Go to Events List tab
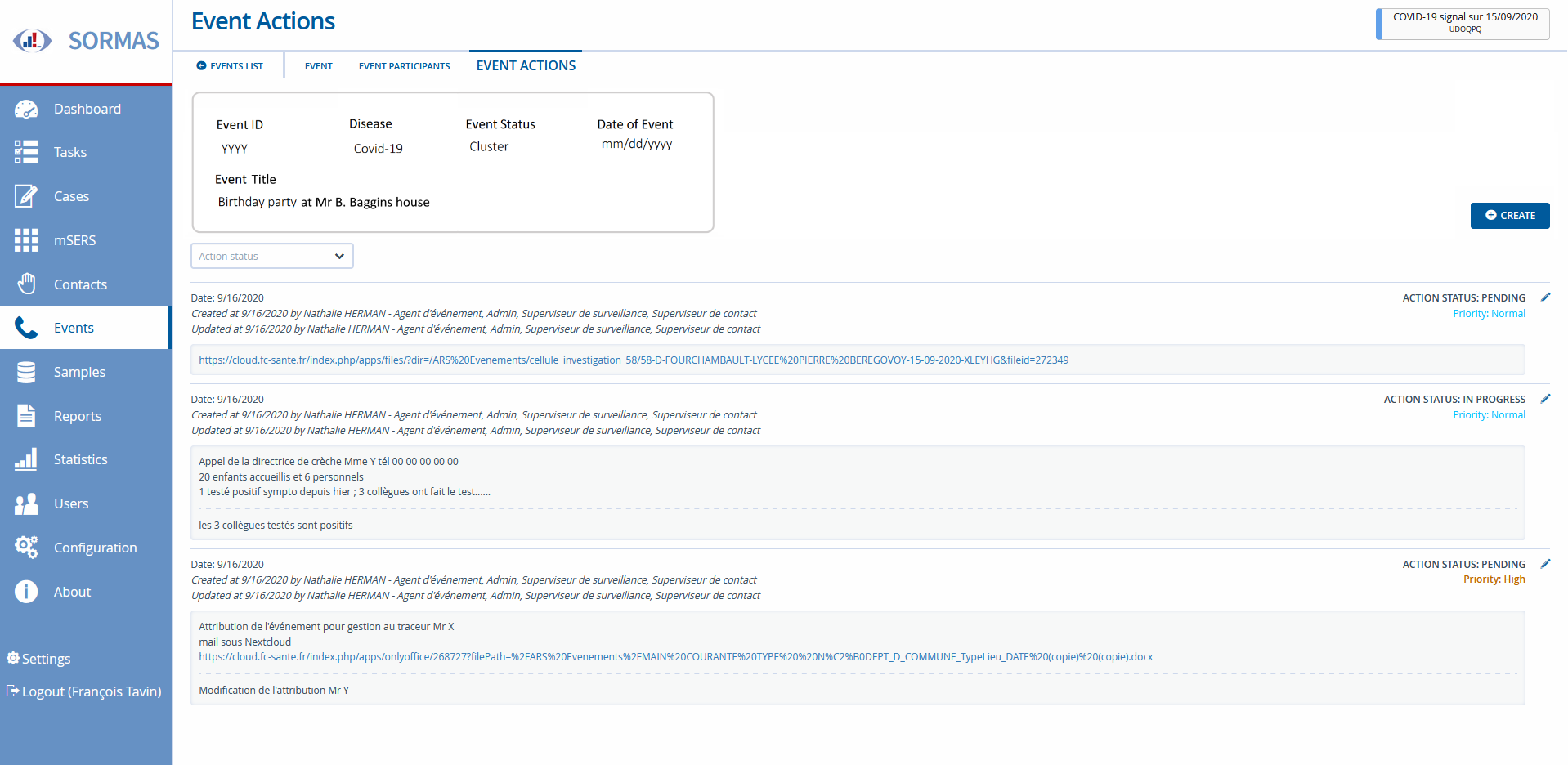This screenshot has height=765, width=1568. [x=230, y=66]
